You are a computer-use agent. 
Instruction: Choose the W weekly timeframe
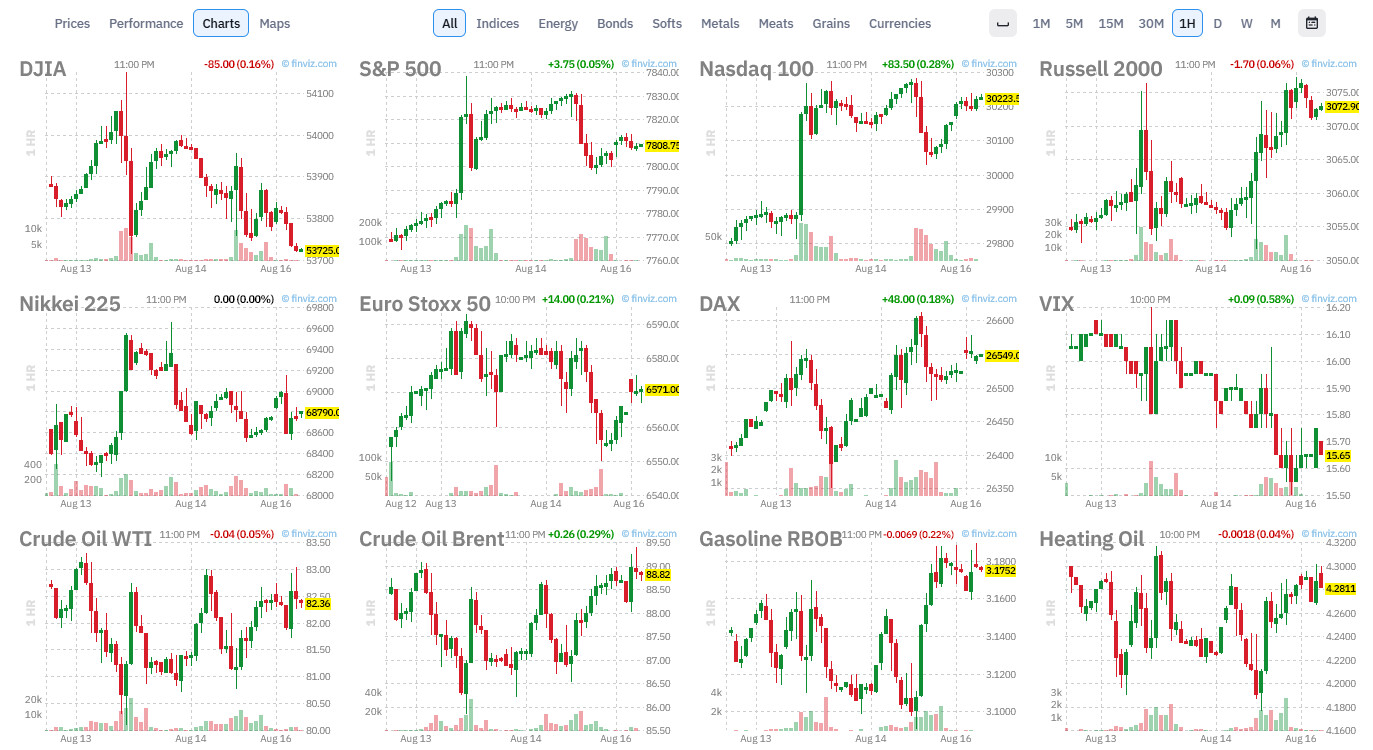click(x=1246, y=23)
